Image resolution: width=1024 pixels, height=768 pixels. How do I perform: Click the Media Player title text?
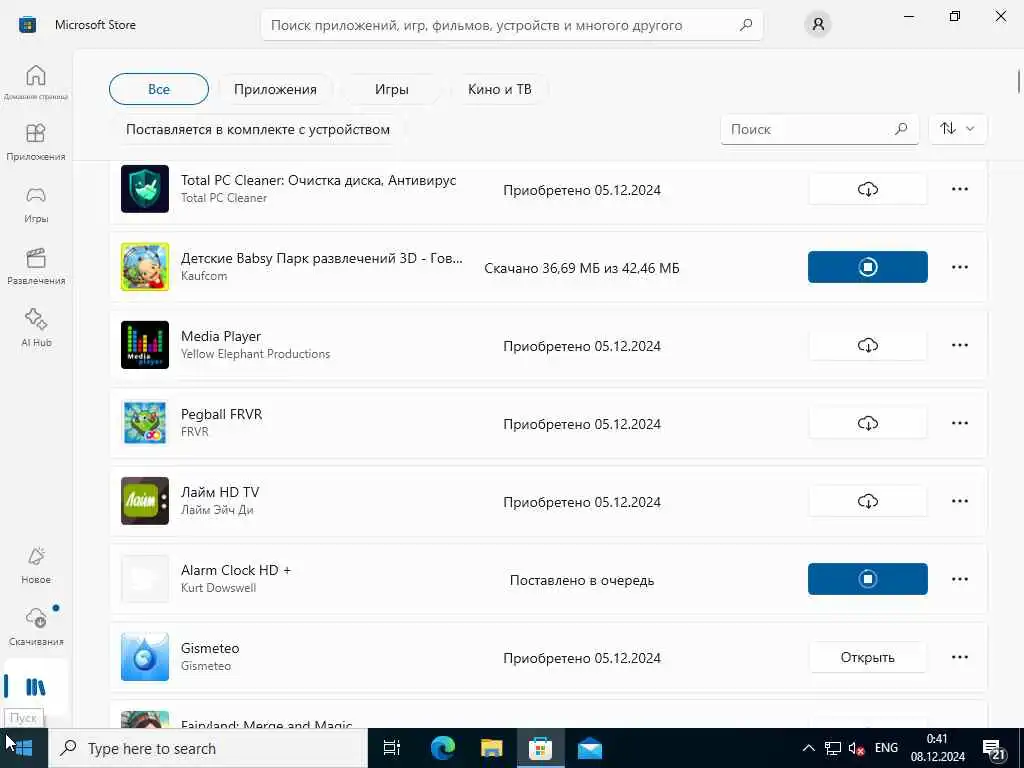pyautogui.click(x=221, y=336)
